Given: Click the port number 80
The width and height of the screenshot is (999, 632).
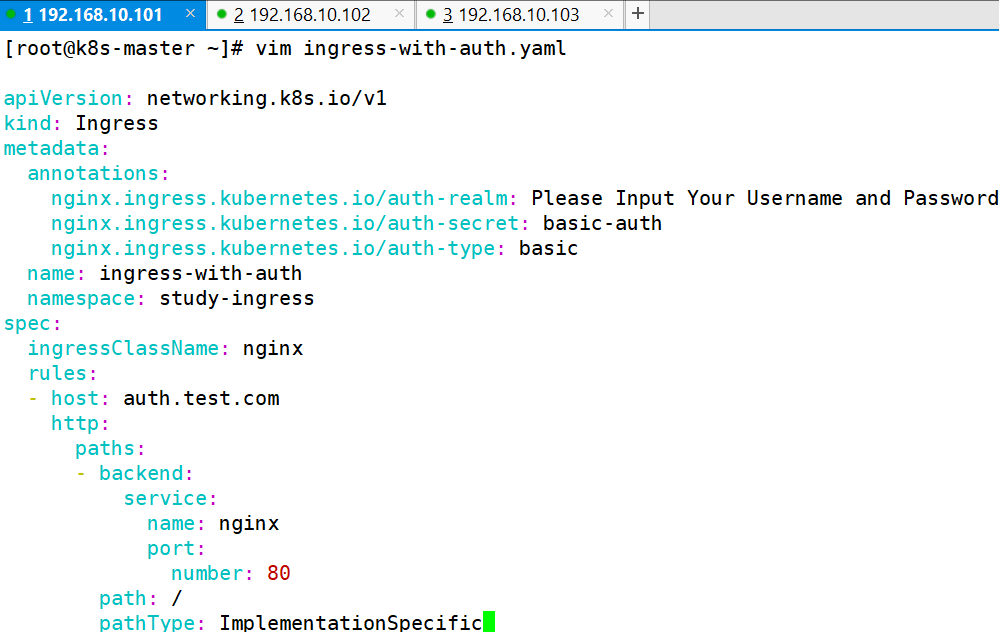Looking at the screenshot, I should [278, 573].
